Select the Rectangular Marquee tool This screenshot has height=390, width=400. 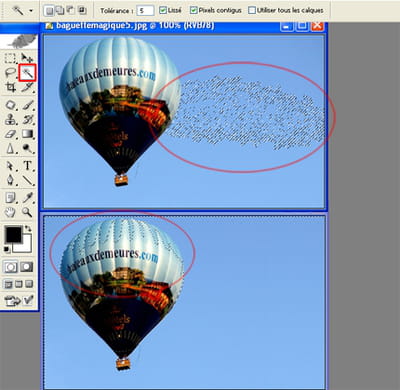tap(11, 58)
